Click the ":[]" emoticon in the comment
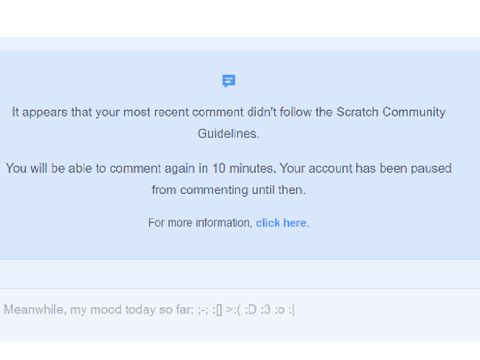480x360 pixels. point(217,310)
